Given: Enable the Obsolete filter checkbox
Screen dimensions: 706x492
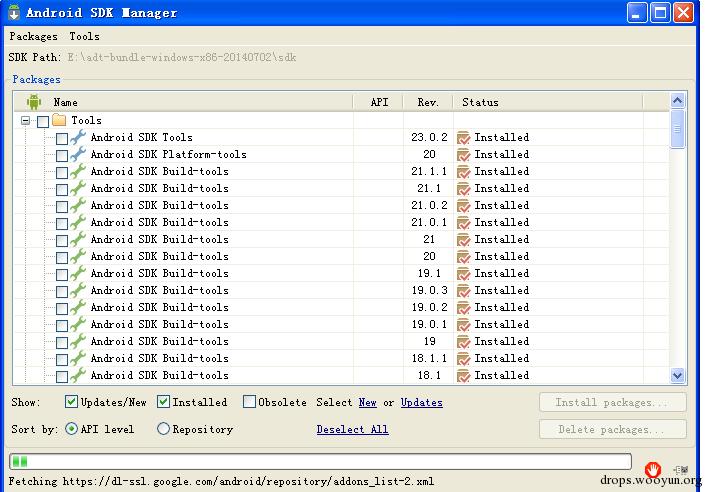Looking at the screenshot, I should pos(249,402).
